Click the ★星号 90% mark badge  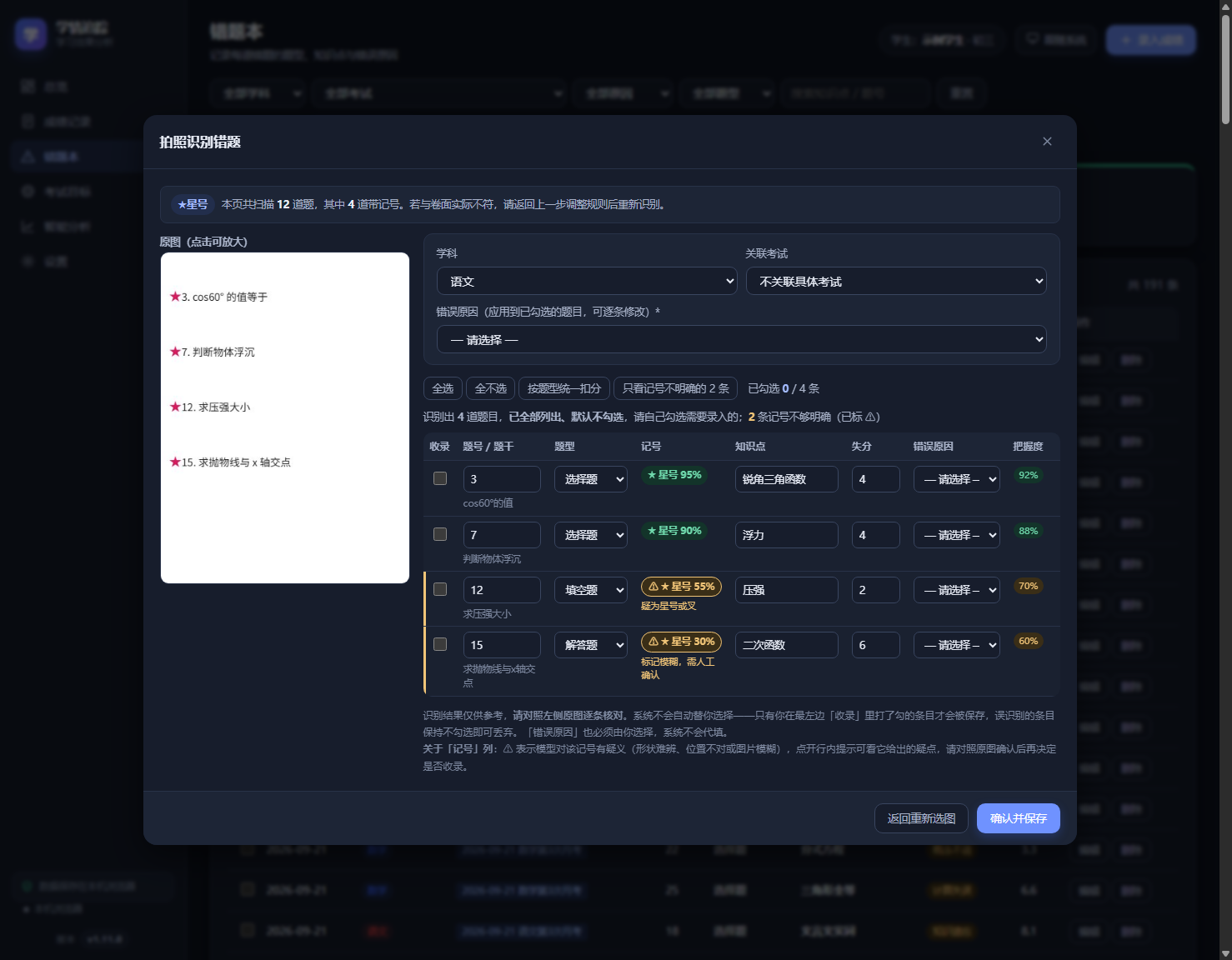coord(674,531)
